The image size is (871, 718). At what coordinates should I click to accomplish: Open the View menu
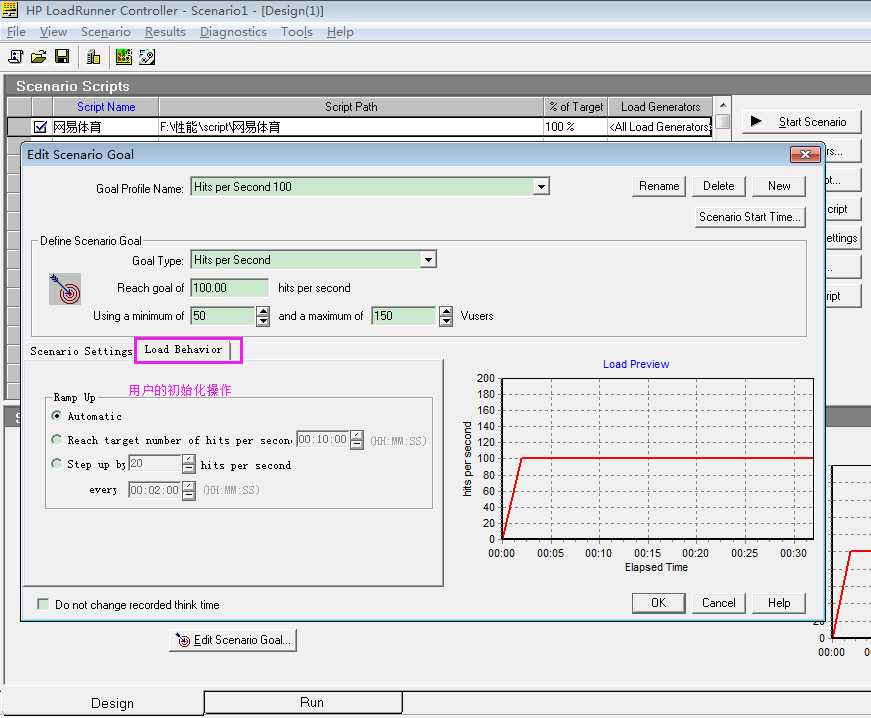click(x=53, y=32)
